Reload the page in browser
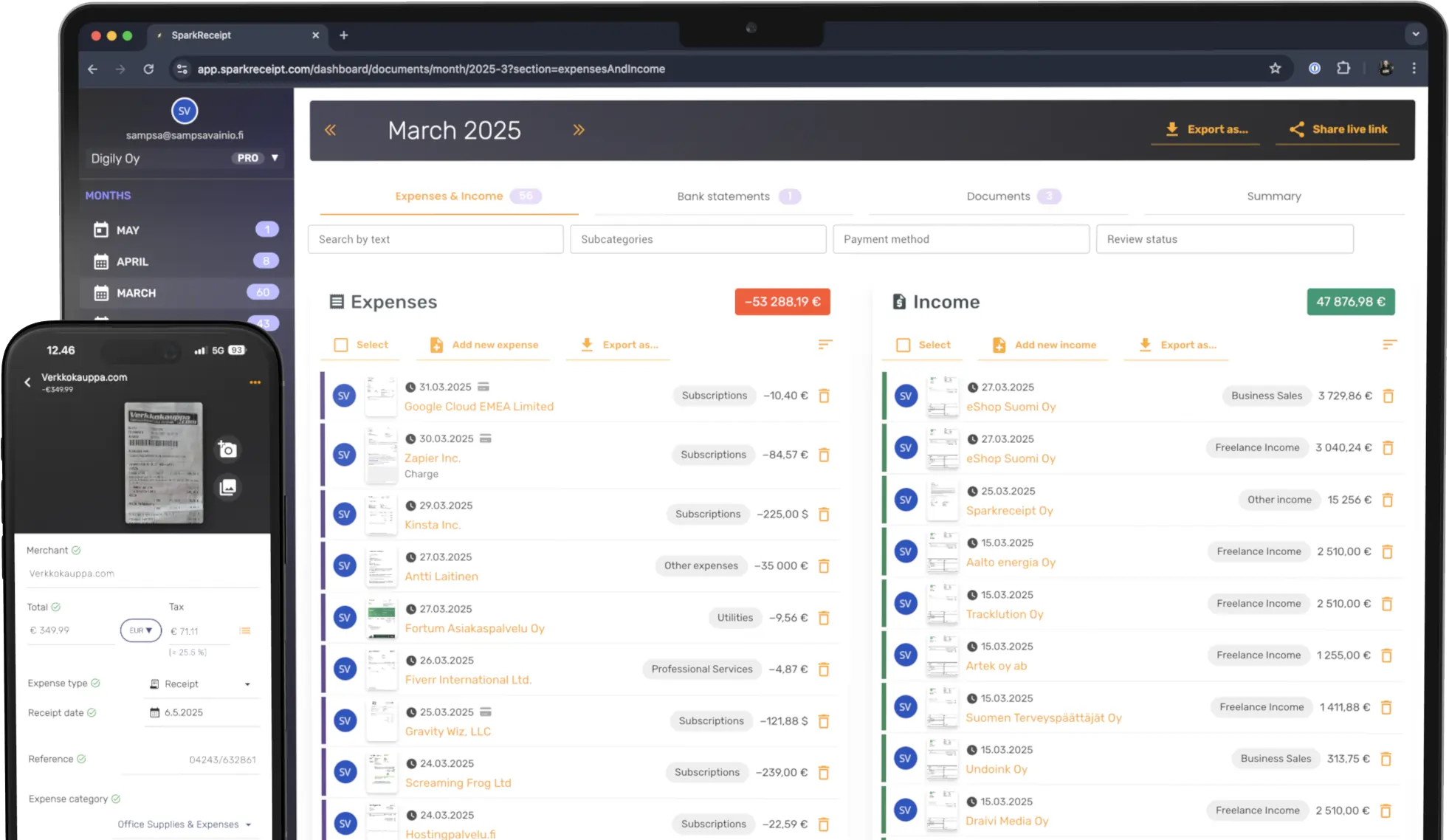The image size is (1449, 840). (x=148, y=69)
